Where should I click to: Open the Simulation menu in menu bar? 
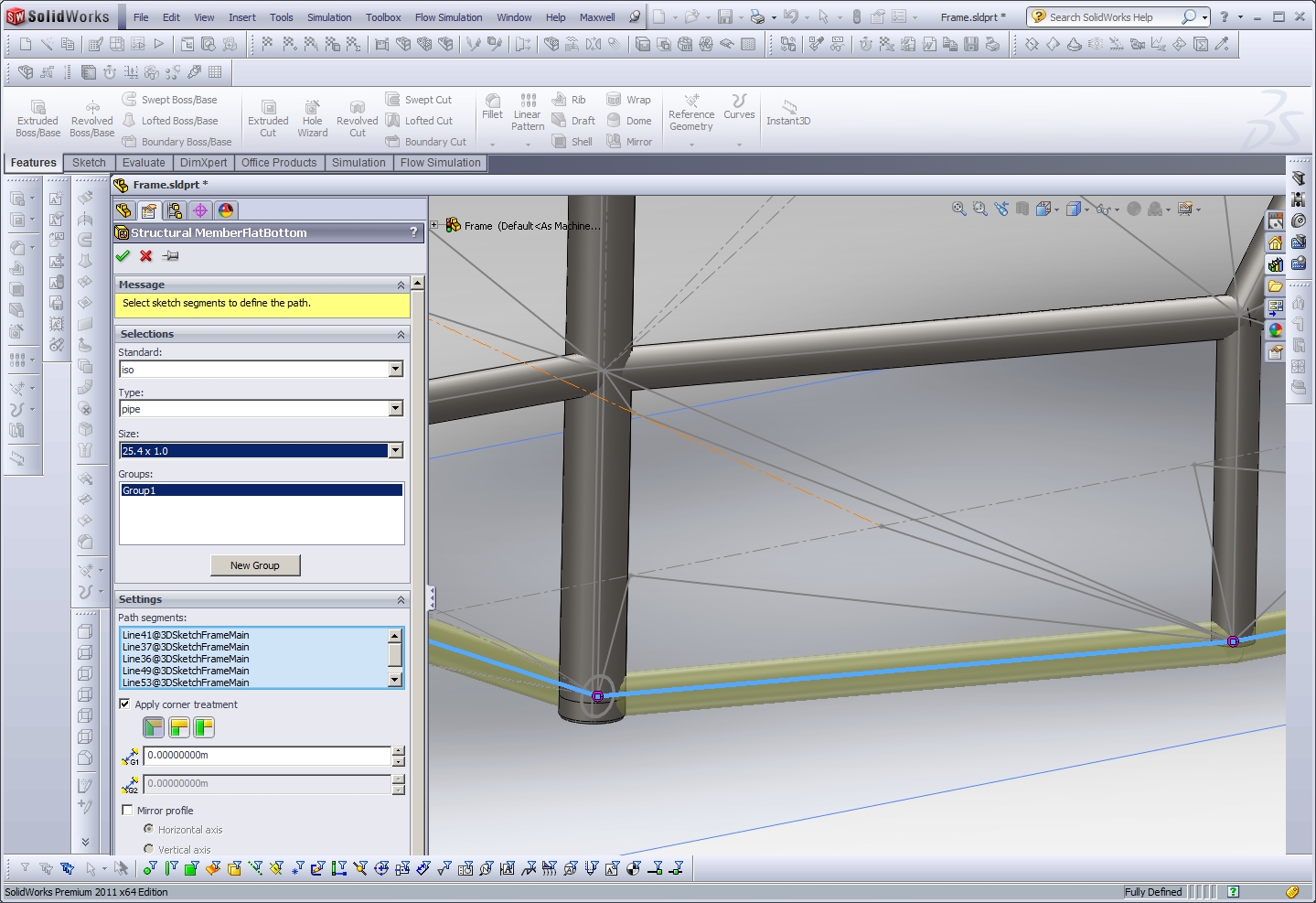pyautogui.click(x=329, y=17)
